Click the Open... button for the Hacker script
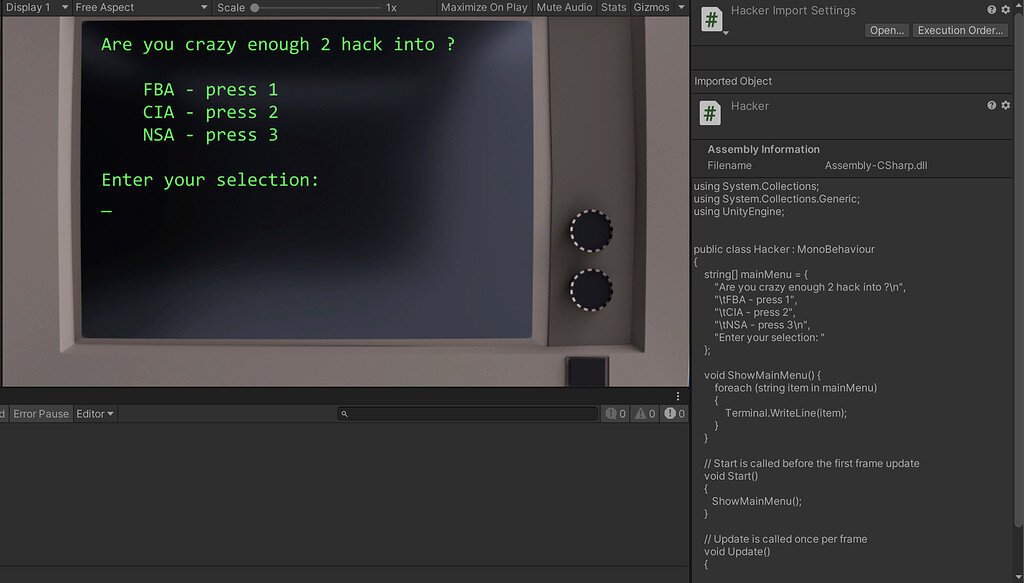1024x583 pixels. pyautogui.click(x=887, y=30)
